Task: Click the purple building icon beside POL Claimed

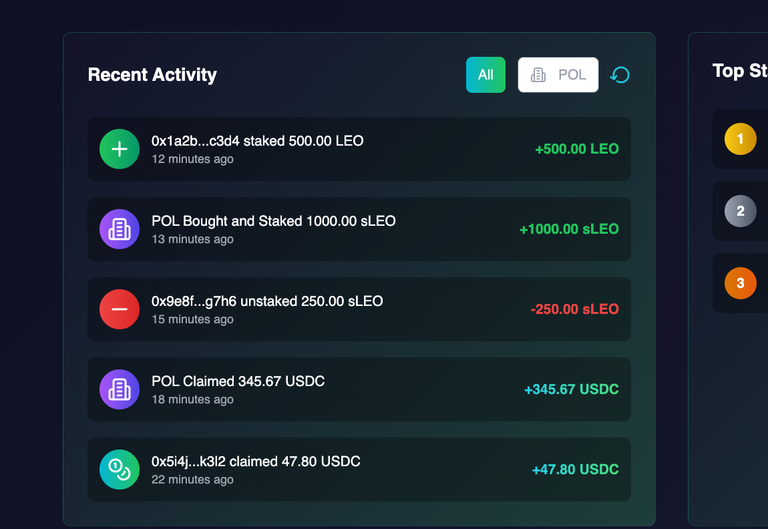Action: [120, 389]
